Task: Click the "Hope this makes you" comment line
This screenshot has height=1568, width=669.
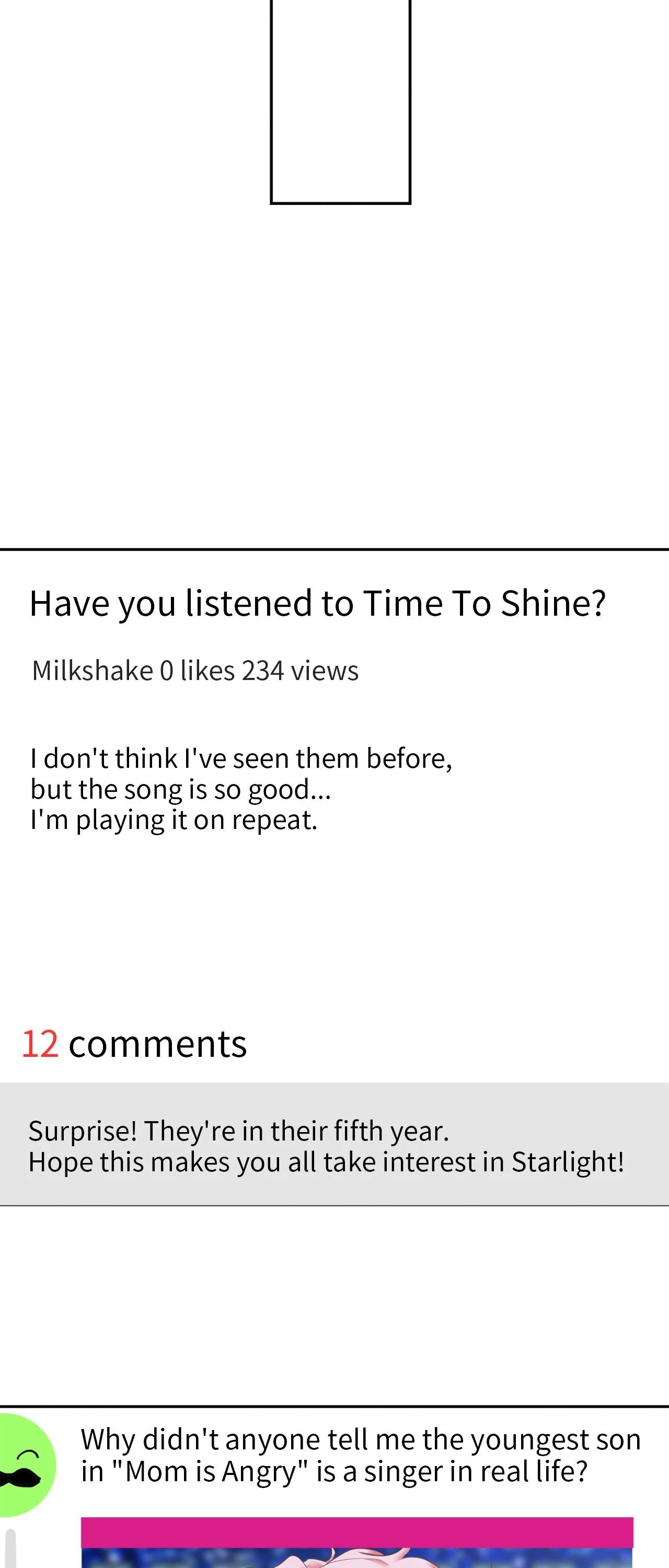Action: [326, 1162]
